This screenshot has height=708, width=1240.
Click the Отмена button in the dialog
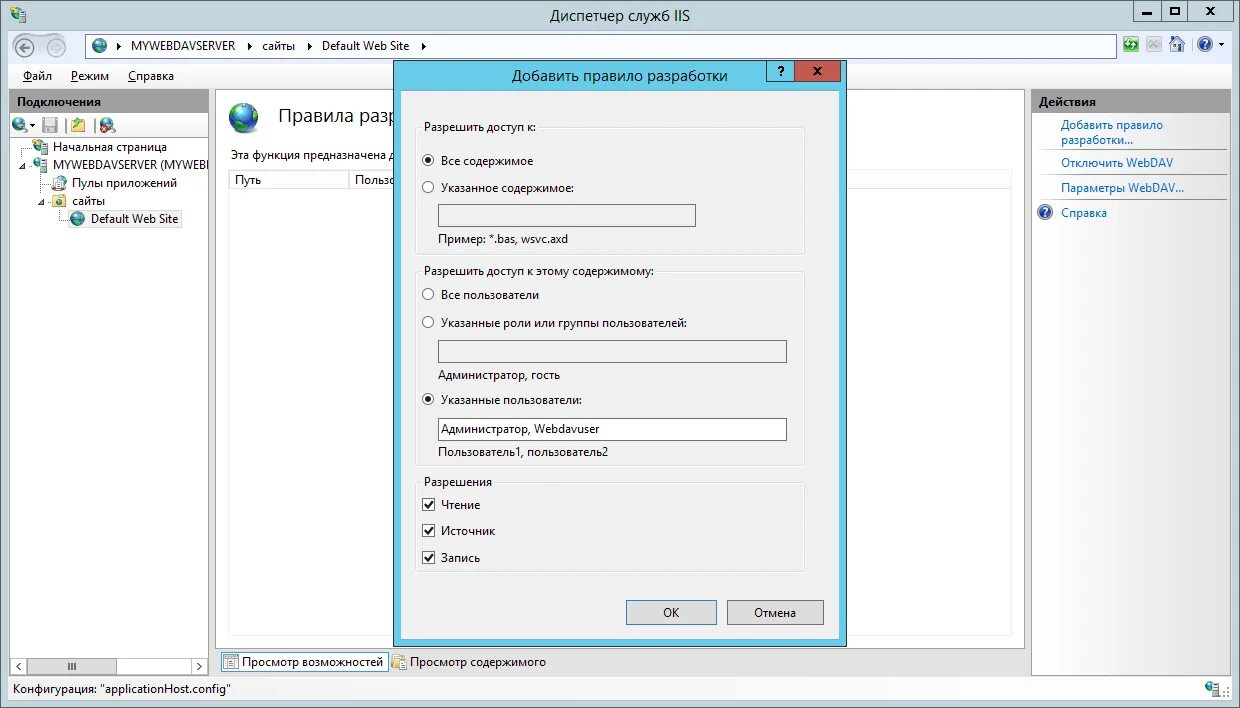tap(775, 613)
